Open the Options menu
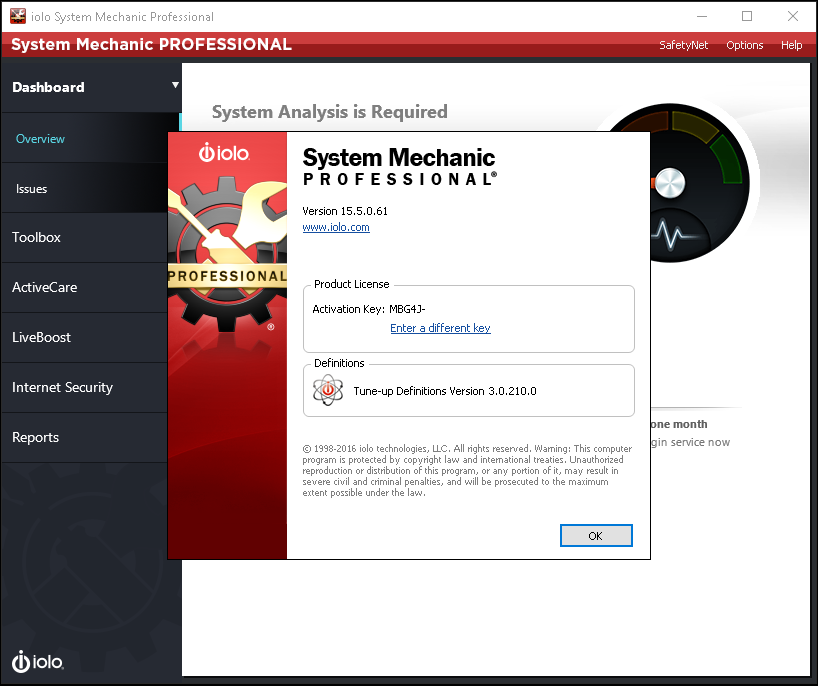 [x=744, y=45]
